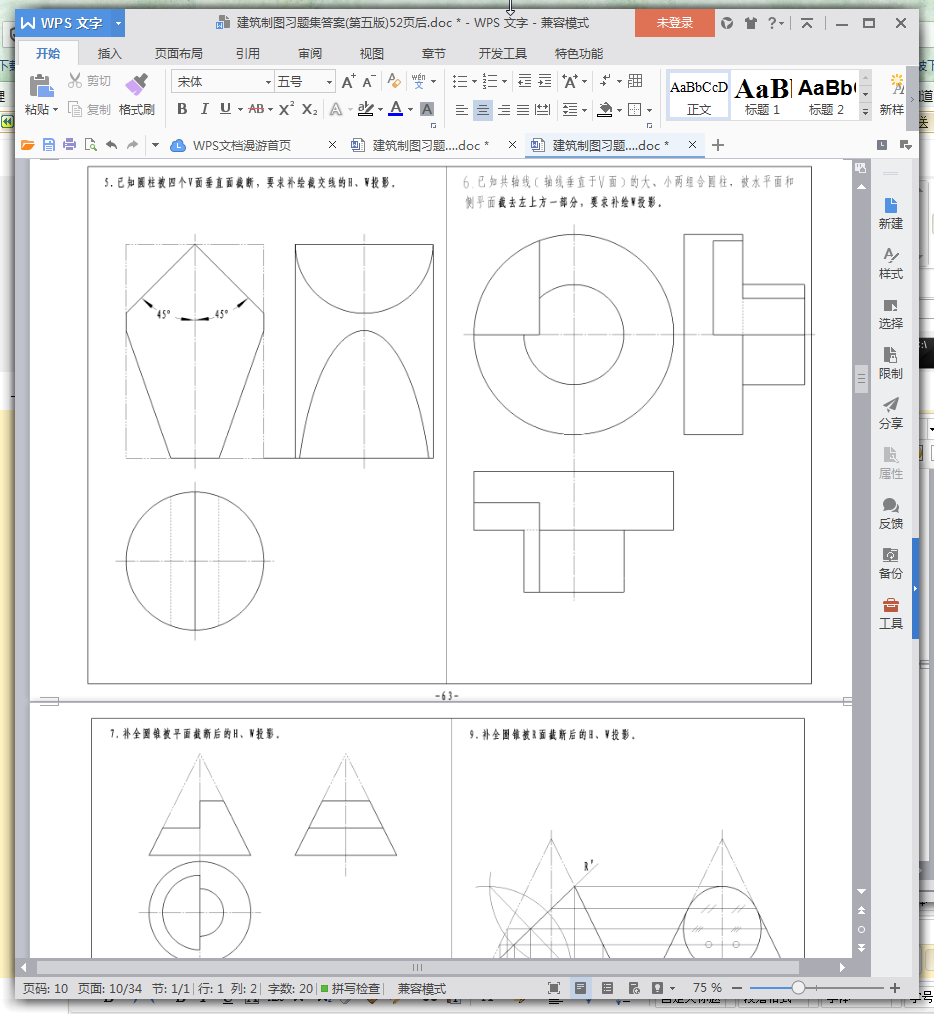Image resolution: width=934 pixels, height=1014 pixels.
Task: Click the 复制 copy button
Action: coord(90,109)
